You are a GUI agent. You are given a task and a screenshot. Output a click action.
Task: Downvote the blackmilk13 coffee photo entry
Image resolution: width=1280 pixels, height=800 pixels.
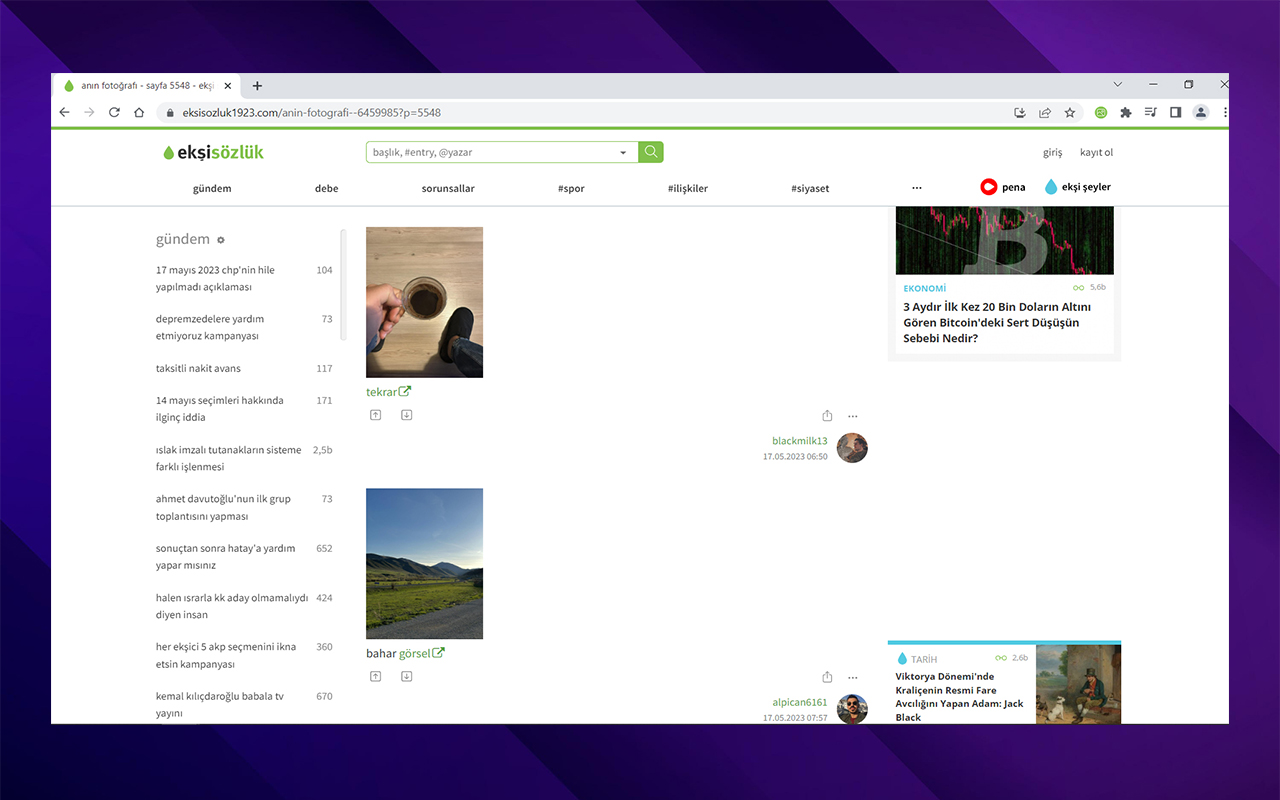pos(406,415)
